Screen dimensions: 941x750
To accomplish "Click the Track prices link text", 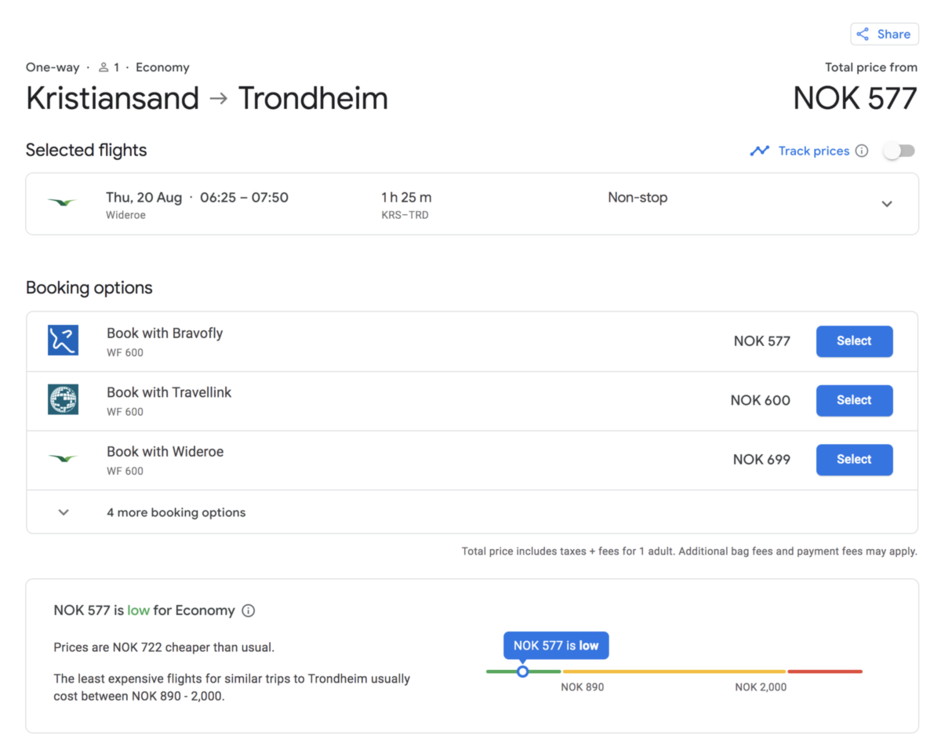I will pos(813,151).
